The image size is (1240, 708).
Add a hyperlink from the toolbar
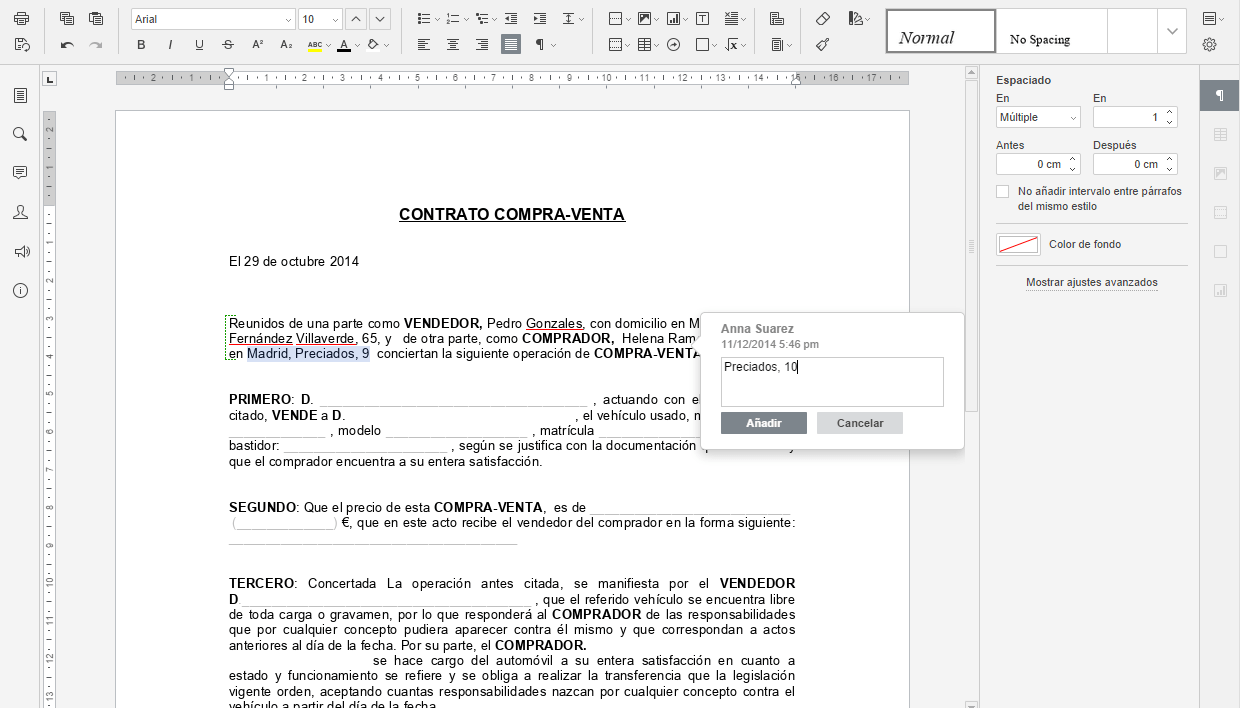pyautogui.click(x=673, y=44)
